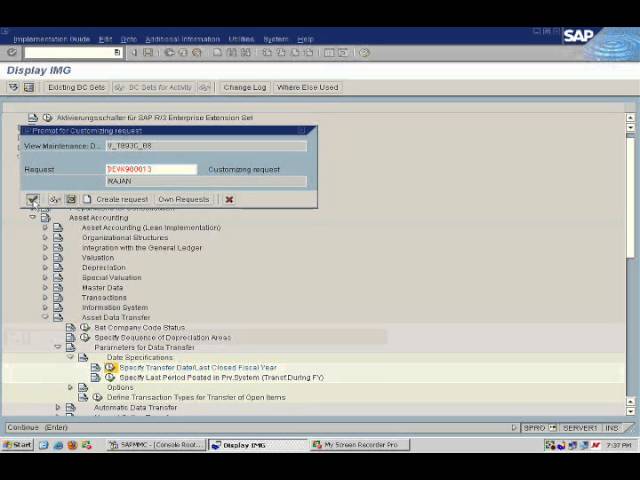Click the Exit icon in the toolbar

pyautogui.click(x=183, y=52)
